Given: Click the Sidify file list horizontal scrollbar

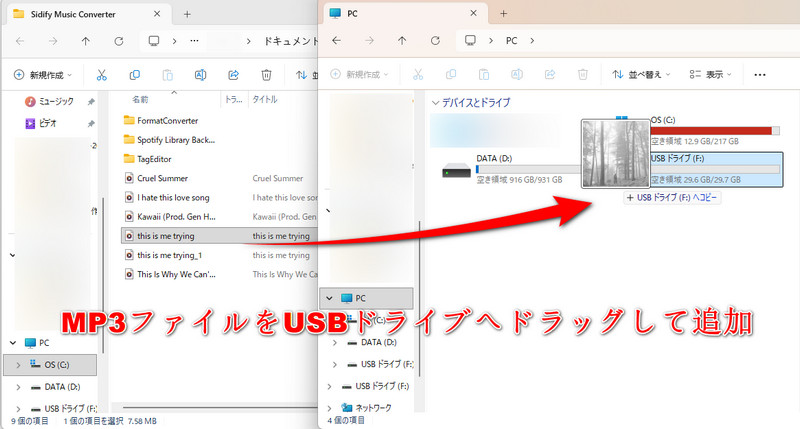Looking at the screenshot, I should 219,408.
